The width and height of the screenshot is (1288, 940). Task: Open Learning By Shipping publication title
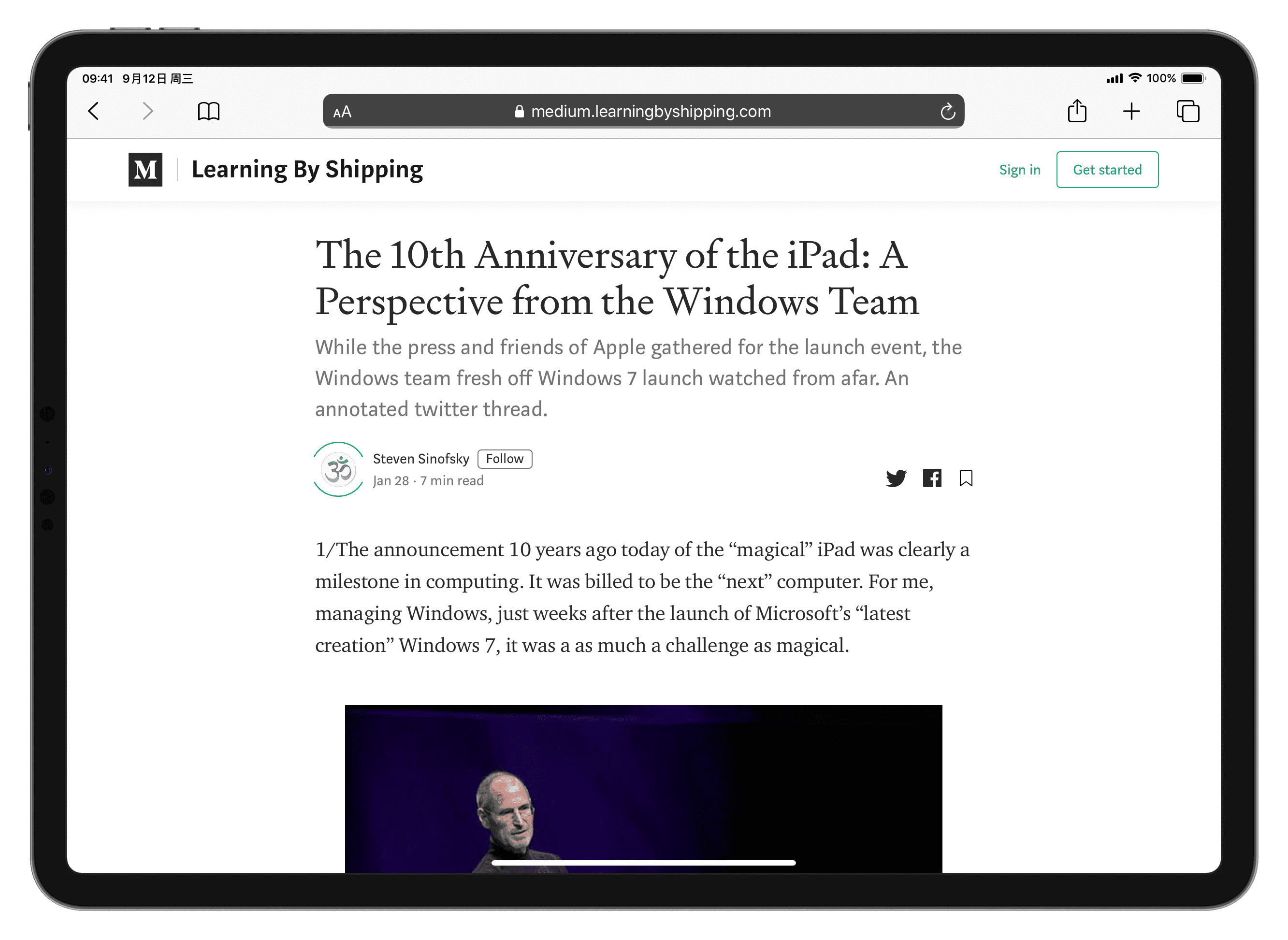point(307,170)
